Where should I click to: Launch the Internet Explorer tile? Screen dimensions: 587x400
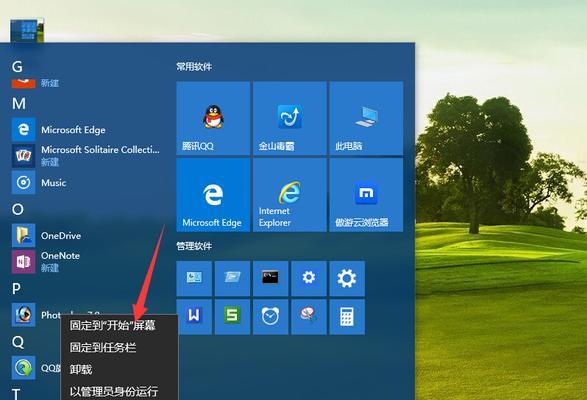pos(289,195)
